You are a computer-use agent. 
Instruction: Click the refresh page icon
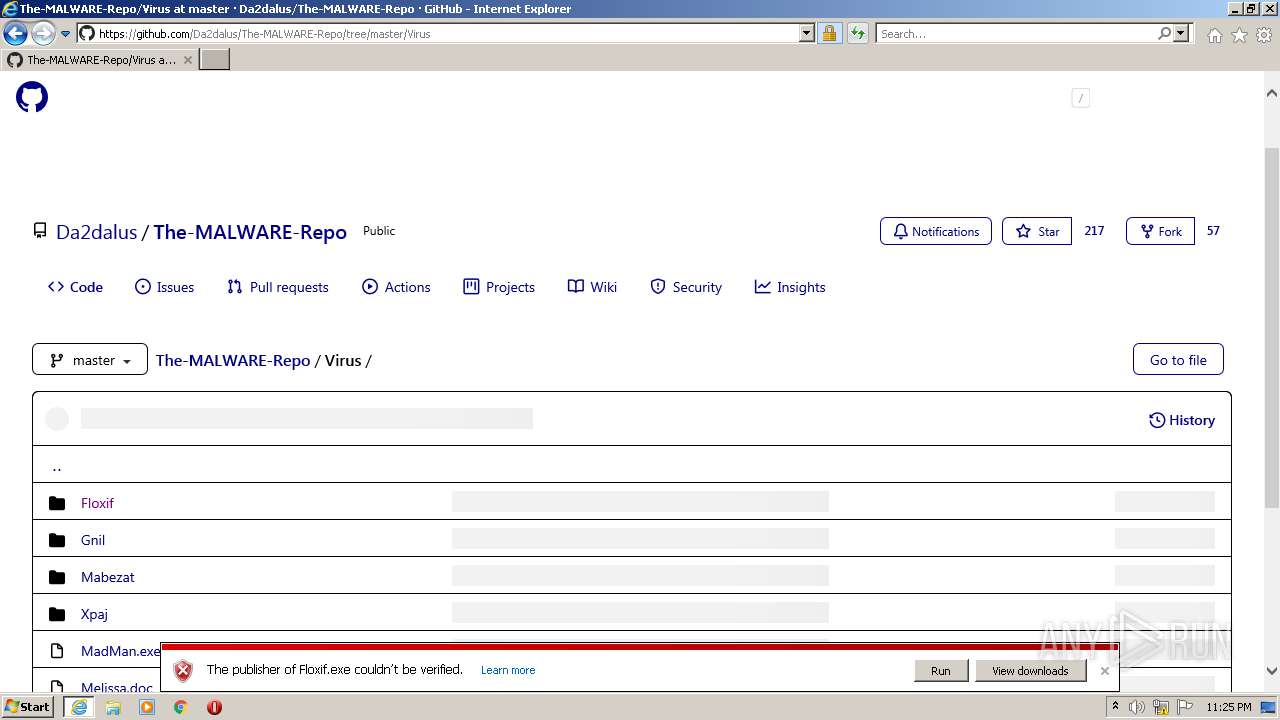coord(857,33)
